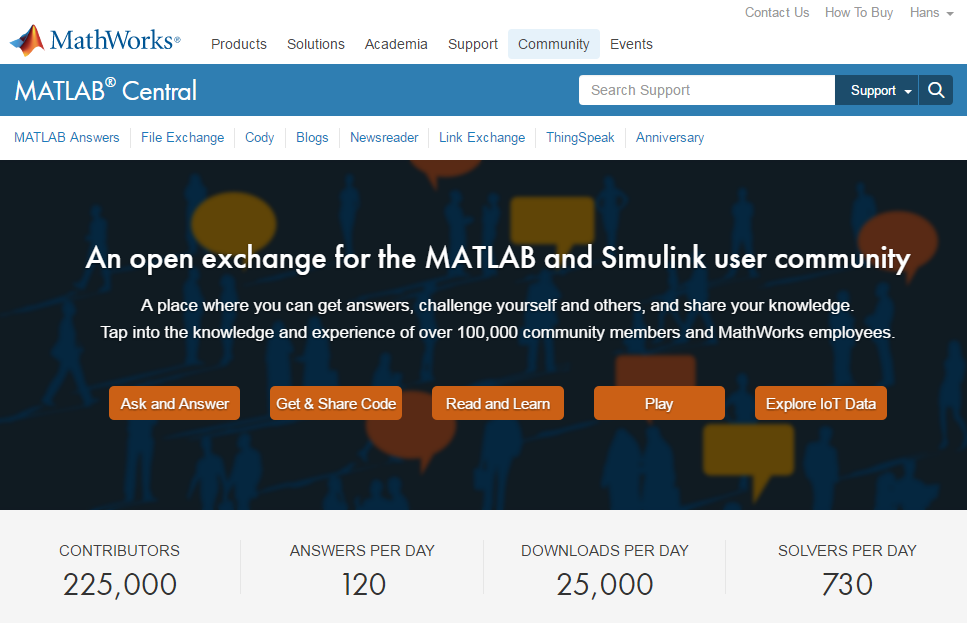
Task: Click the Read and Learn button
Action: [498, 404]
